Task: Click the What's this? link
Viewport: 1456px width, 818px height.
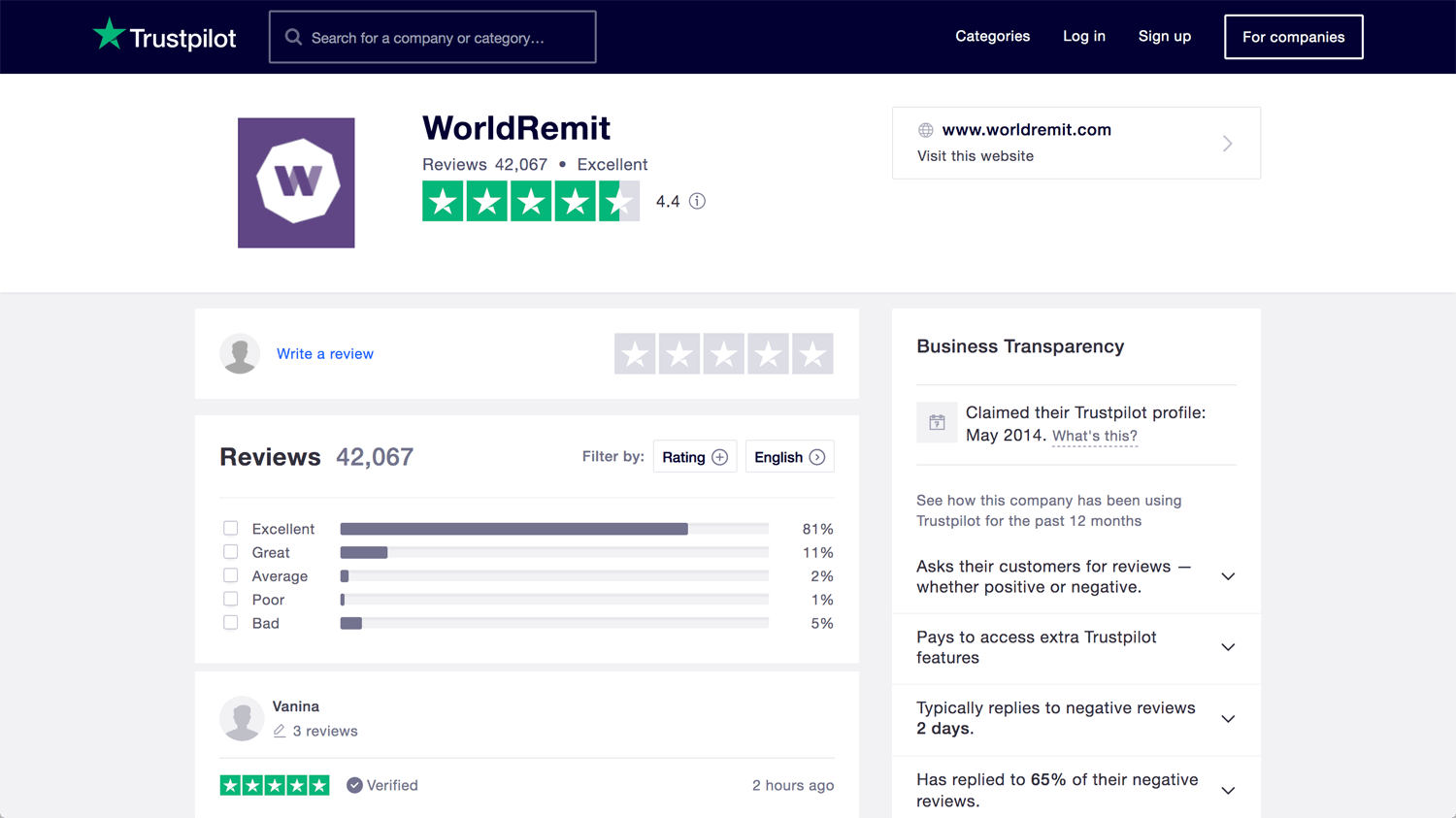Action: (x=1094, y=436)
